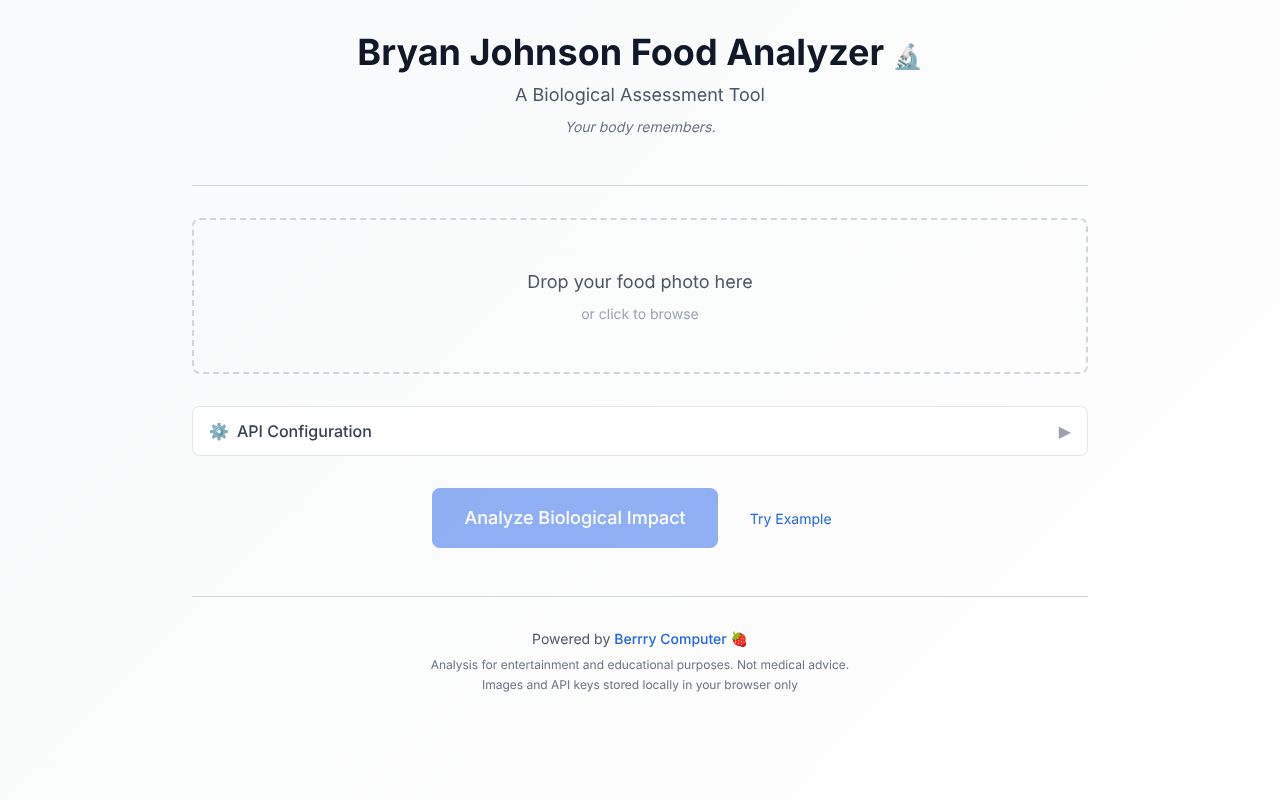This screenshot has width=1280, height=800.
Task: Click the 'A Biological Assessment Tool' subtitle
Action: pyautogui.click(x=640, y=95)
